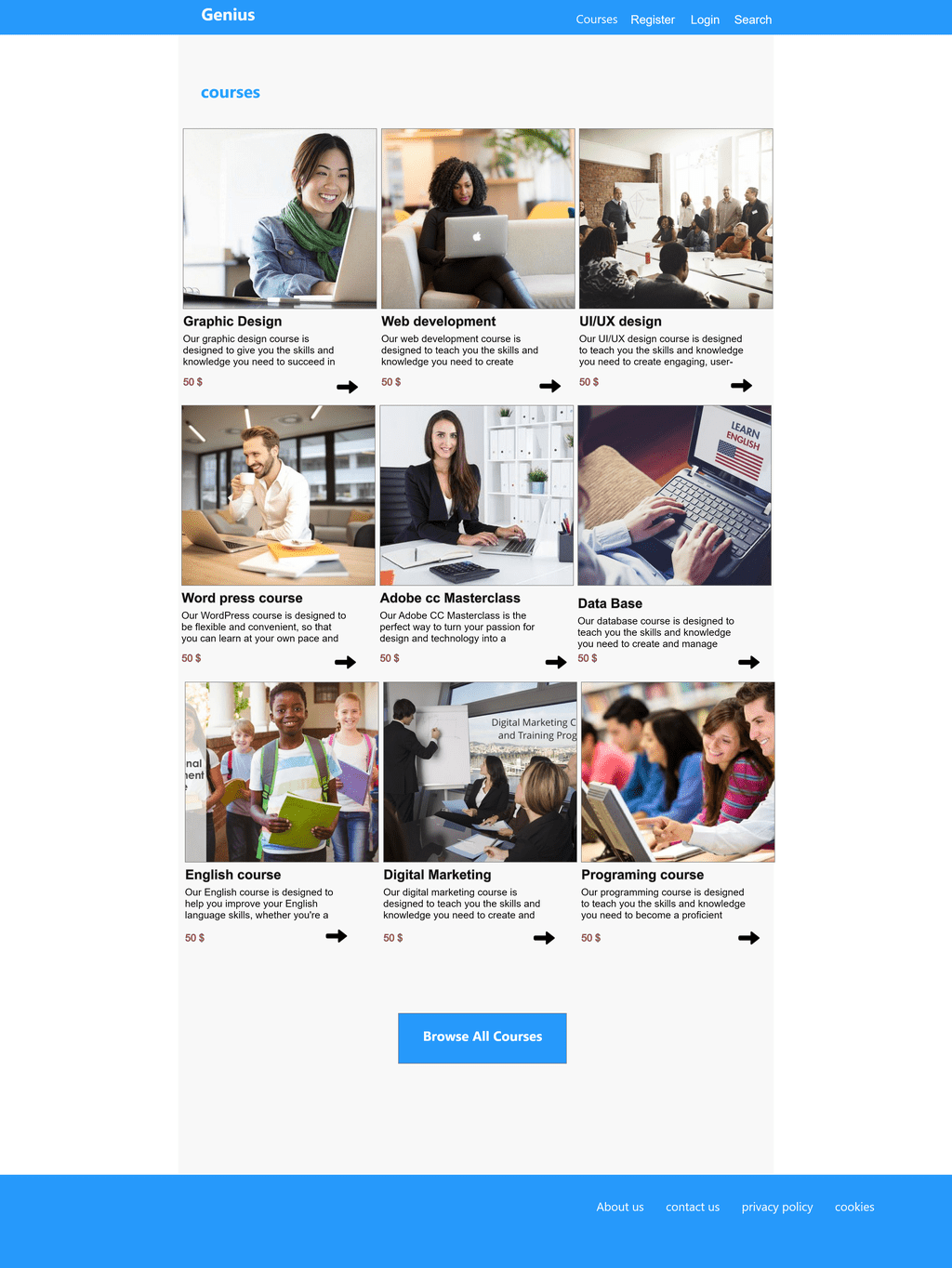The height and width of the screenshot is (1268, 952).
Task: Go to Adobe cc Masterclass using arrow icon
Action: 556,662
